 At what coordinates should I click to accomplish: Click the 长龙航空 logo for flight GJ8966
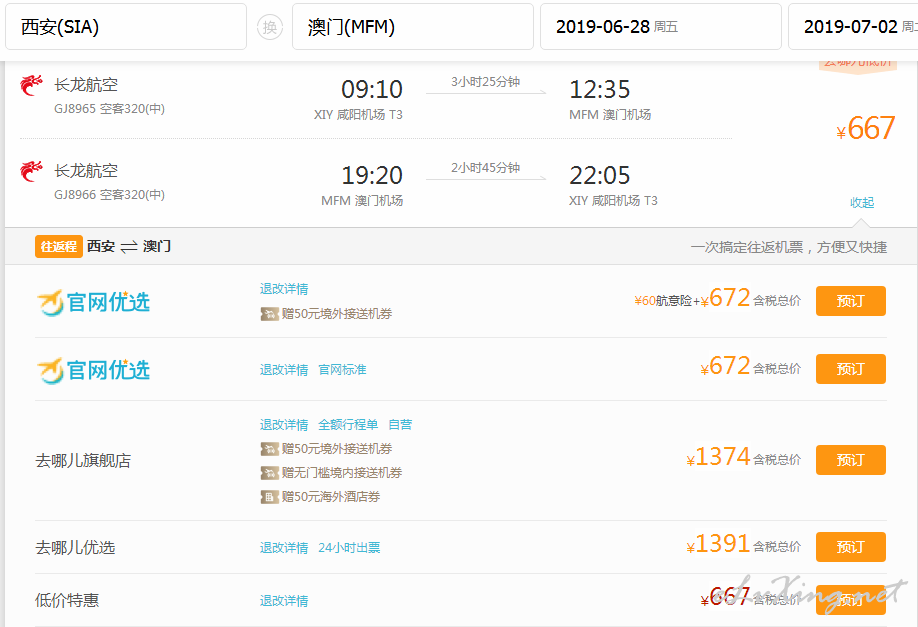31,172
